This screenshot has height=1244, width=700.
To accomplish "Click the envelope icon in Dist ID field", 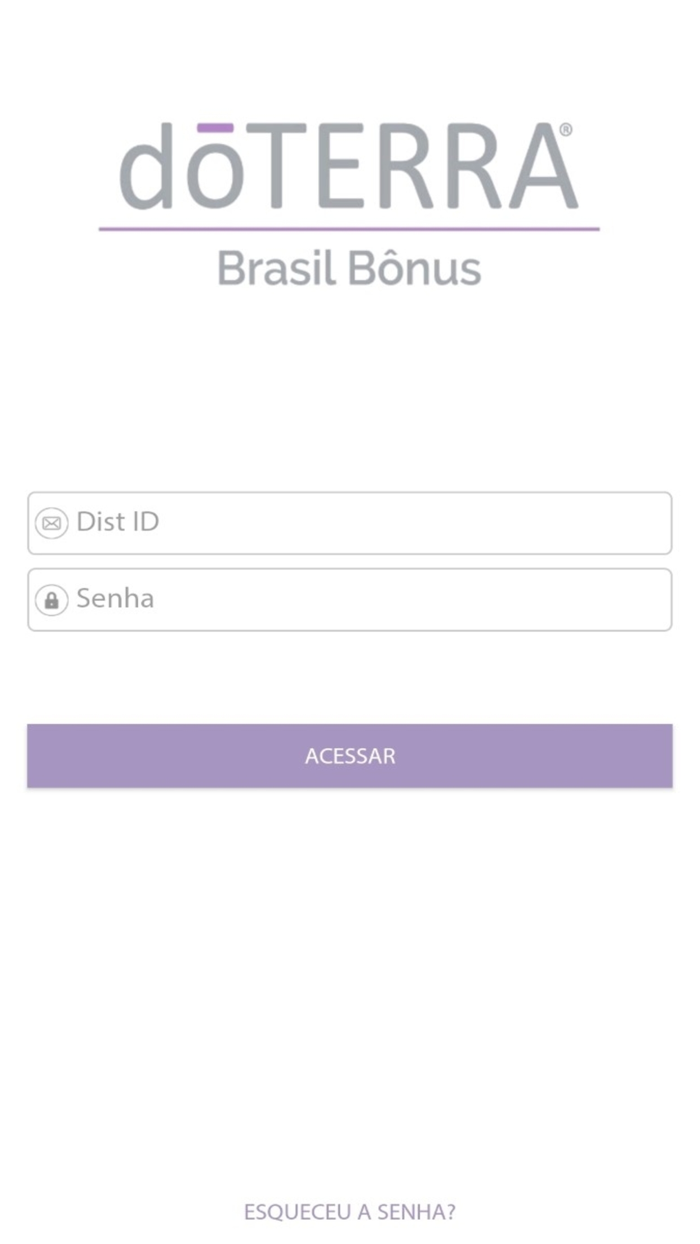I will click(51, 522).
